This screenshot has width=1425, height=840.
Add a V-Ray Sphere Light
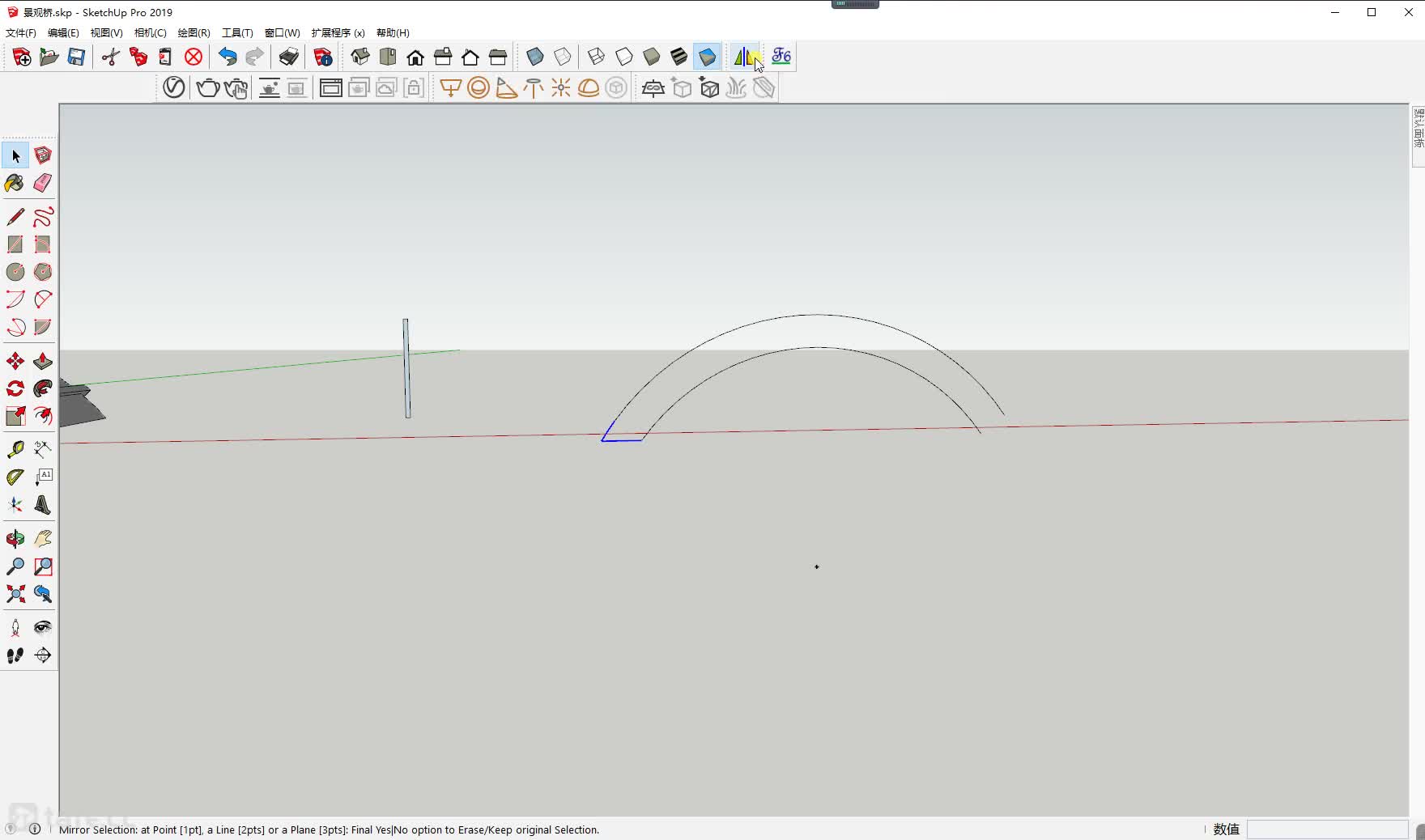click(479, 87)
